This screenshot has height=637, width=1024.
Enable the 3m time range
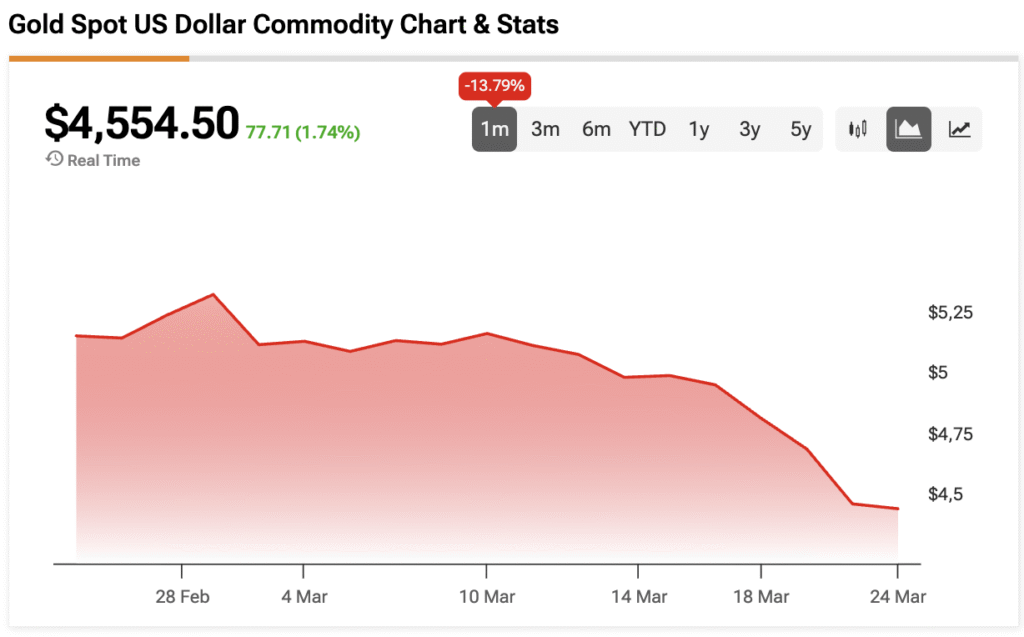pos(545,129)
